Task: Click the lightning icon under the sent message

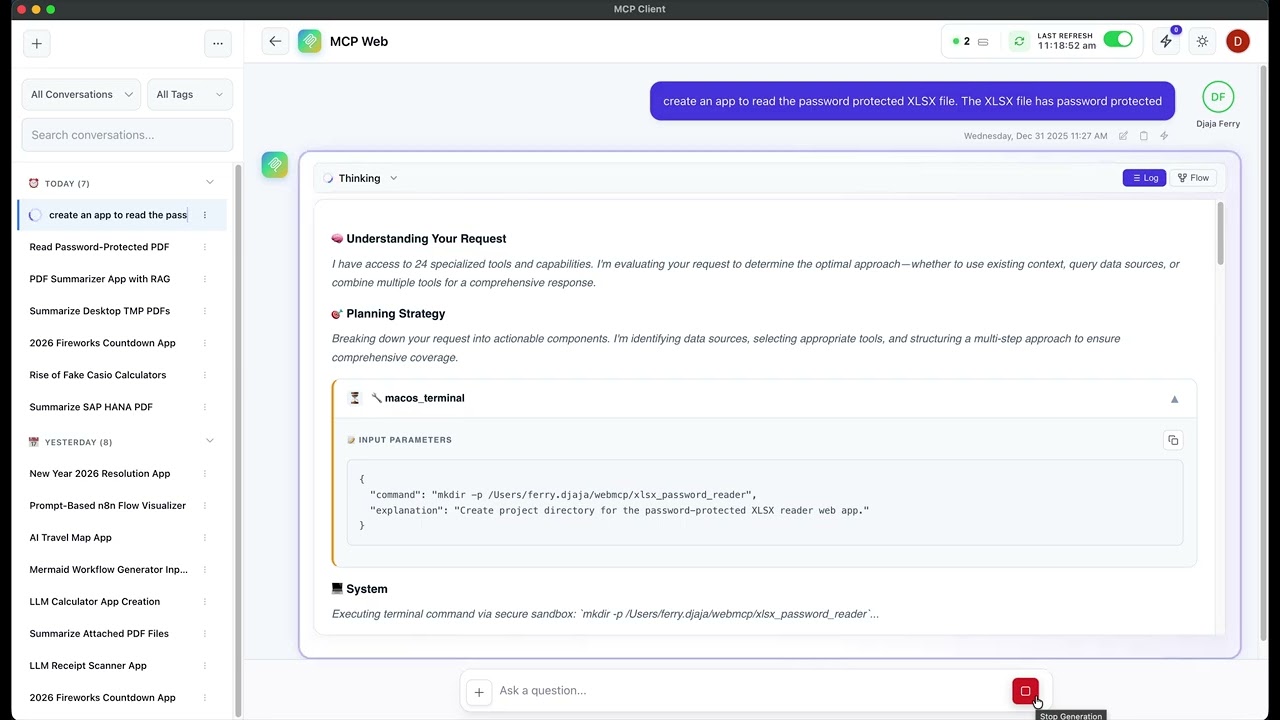Action: (1164, 136)
